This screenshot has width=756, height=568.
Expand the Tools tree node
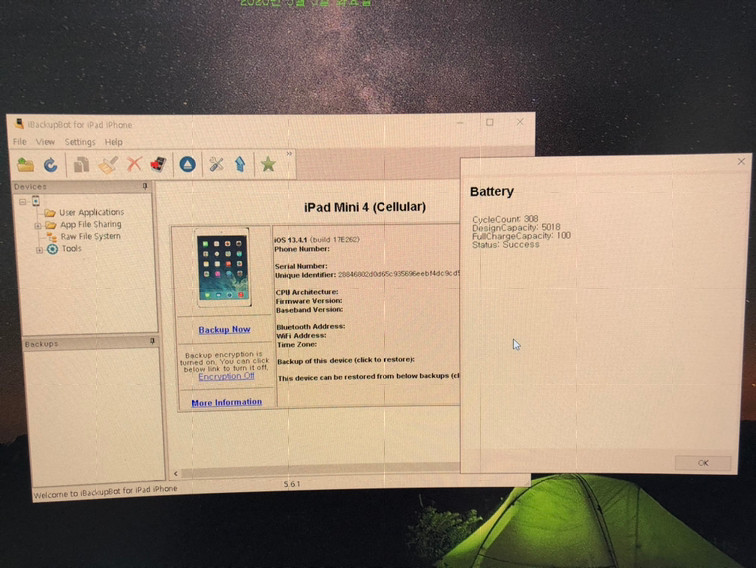(39, 249)
